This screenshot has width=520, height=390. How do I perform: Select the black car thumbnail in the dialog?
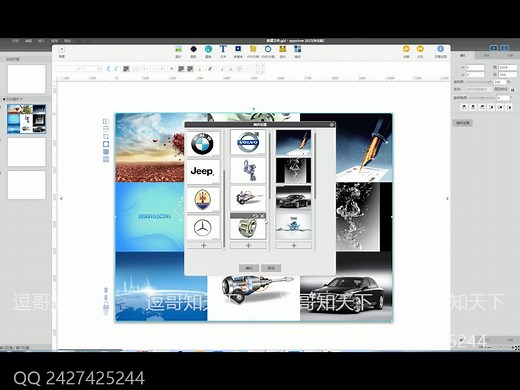click(294, 198)
